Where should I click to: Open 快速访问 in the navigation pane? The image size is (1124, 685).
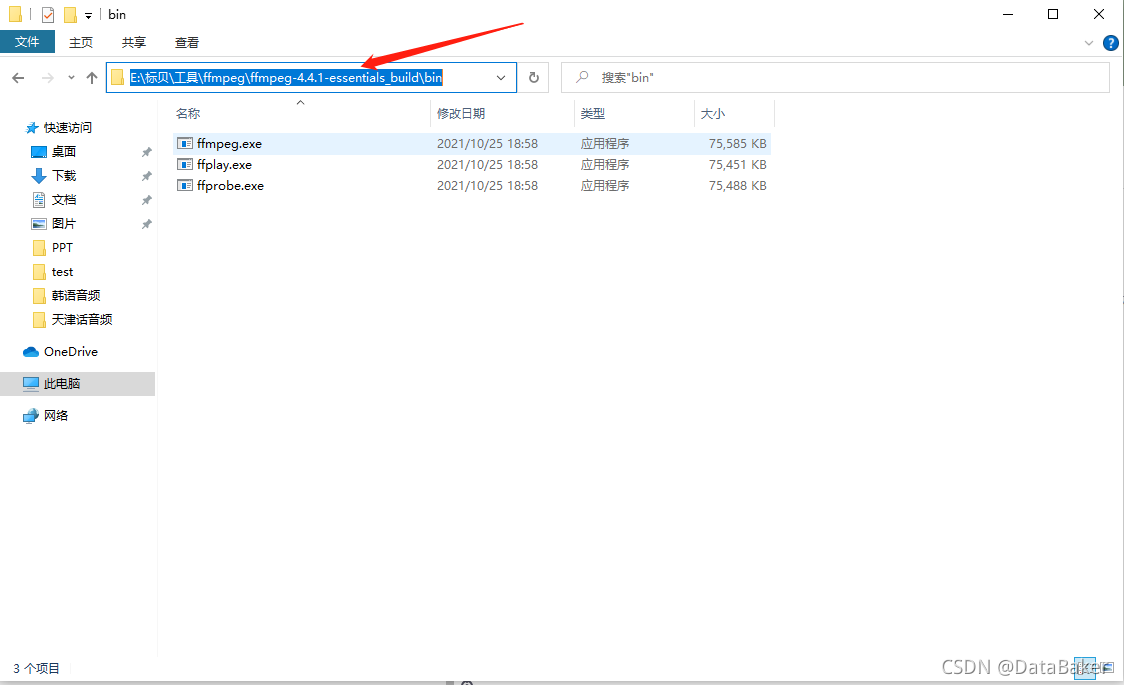click(67, 128)
